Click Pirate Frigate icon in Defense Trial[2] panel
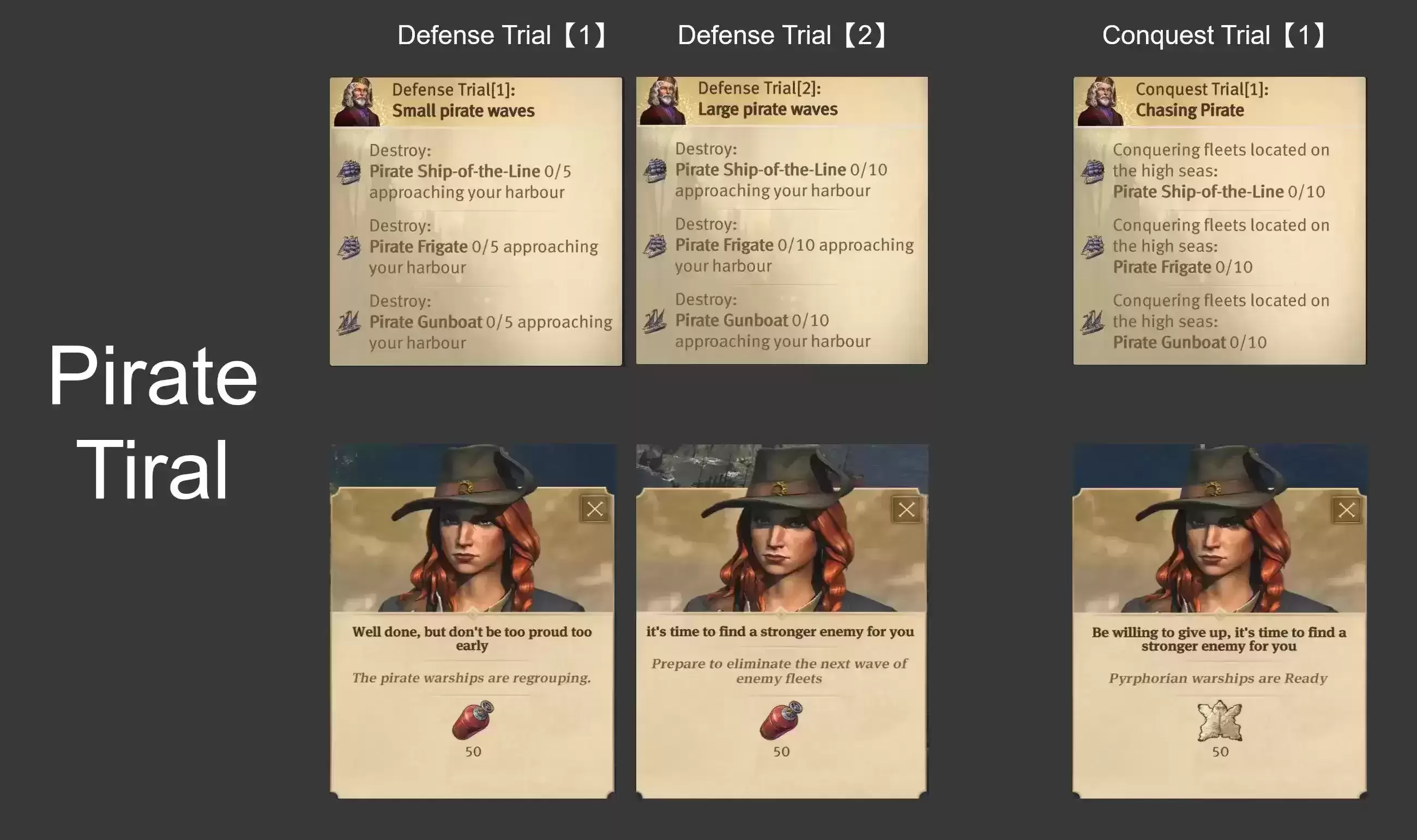This screenshot has width=1417, height=840. (x=655, y=246)
